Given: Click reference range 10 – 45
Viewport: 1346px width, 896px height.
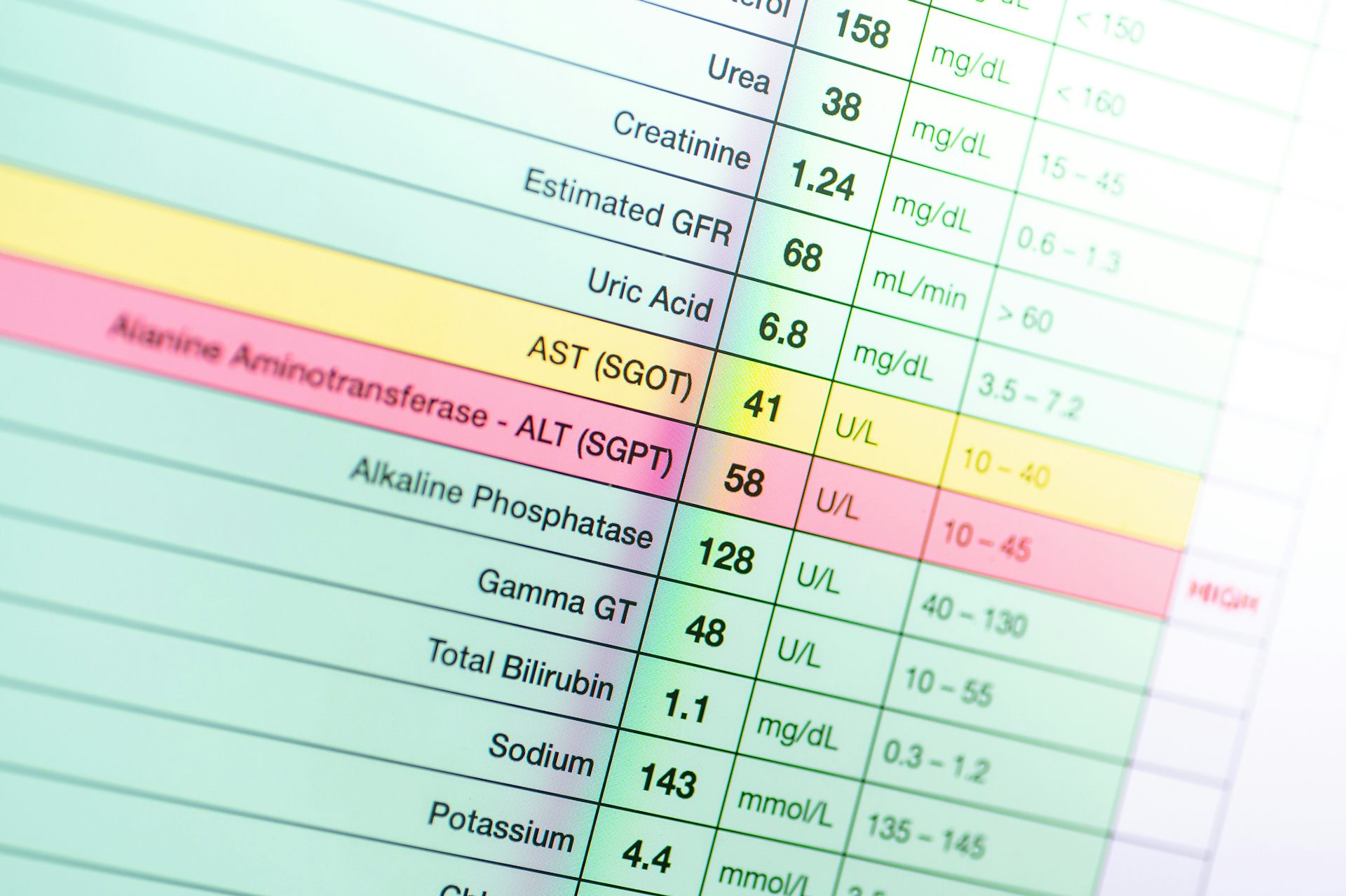Looking at the screenshot, I should click(x=986, y=541).
